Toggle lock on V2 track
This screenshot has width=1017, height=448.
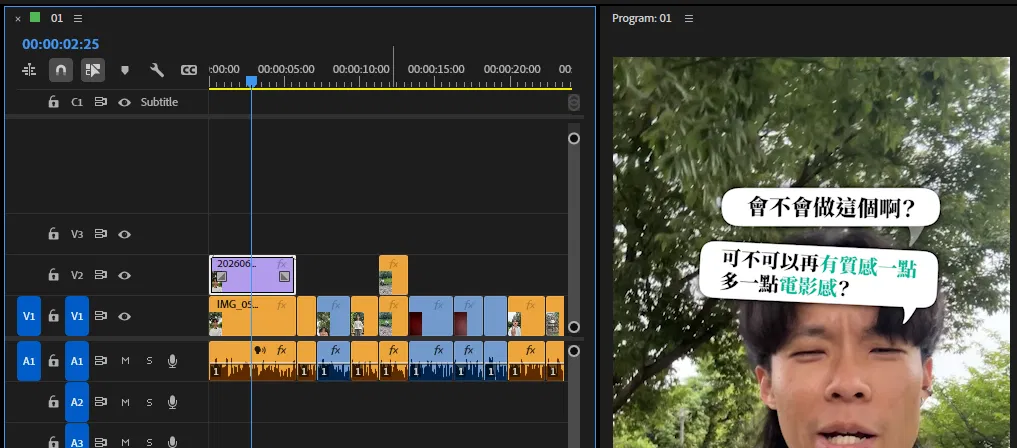point(54,275)
